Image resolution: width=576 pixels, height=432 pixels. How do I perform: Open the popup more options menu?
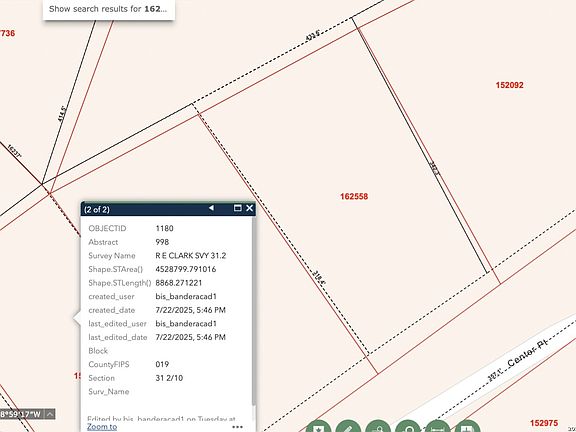coord(238,427)
